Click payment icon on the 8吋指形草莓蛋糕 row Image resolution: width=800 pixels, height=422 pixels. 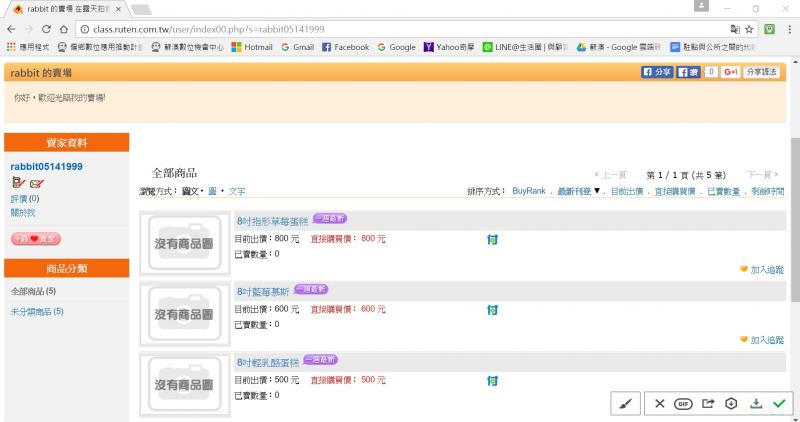pos(492,239)
